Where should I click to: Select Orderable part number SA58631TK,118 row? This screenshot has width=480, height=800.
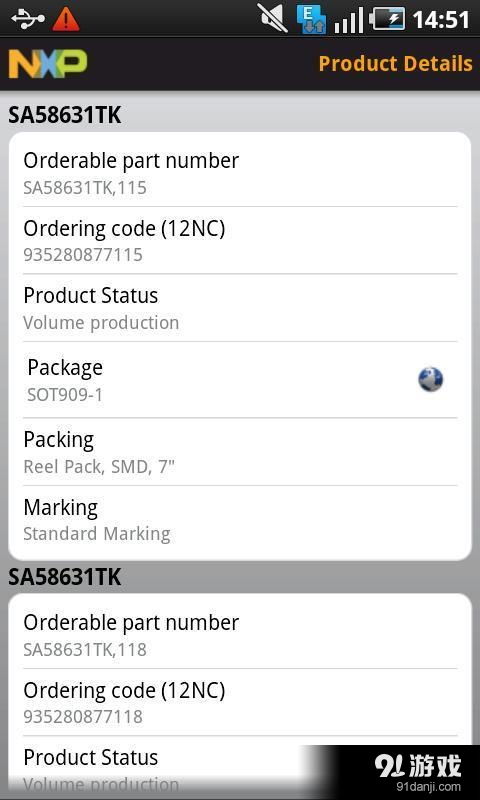pyautogui.click(x=240, y=635)
